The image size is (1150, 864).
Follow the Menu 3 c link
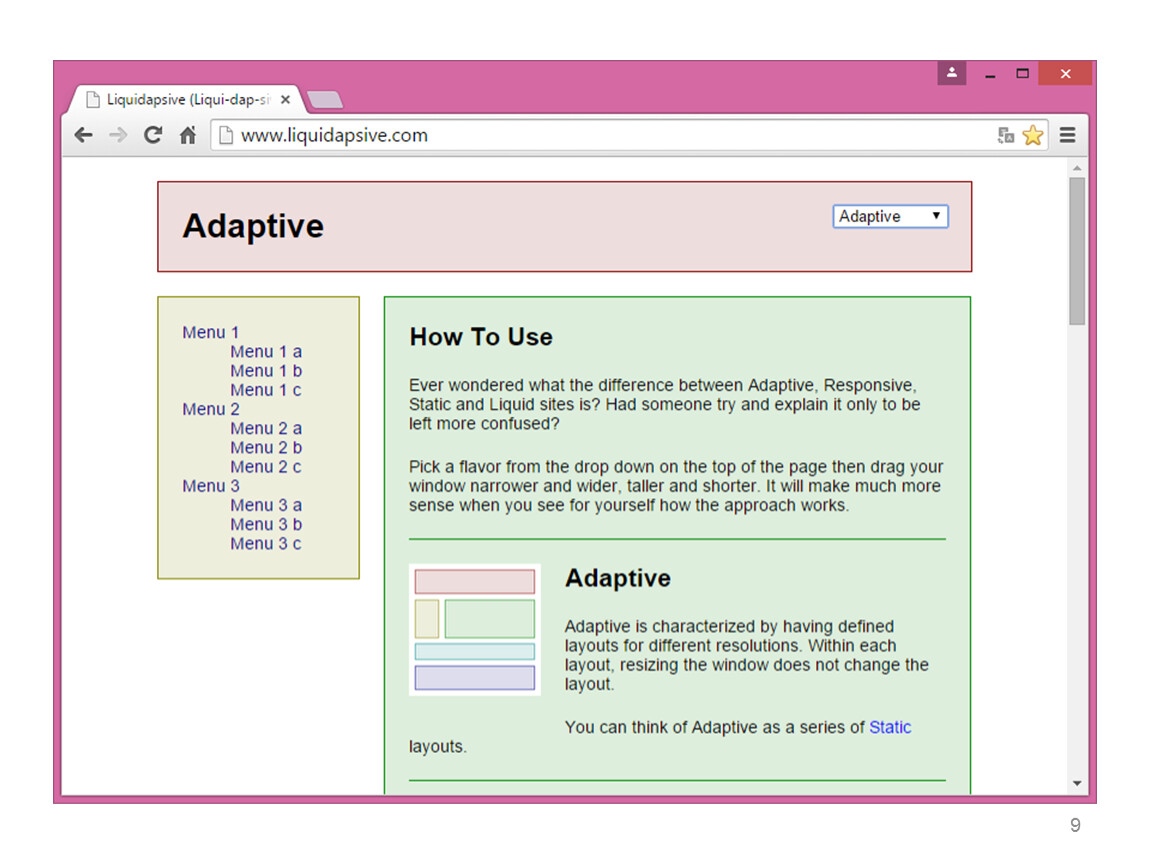[265, 543]
